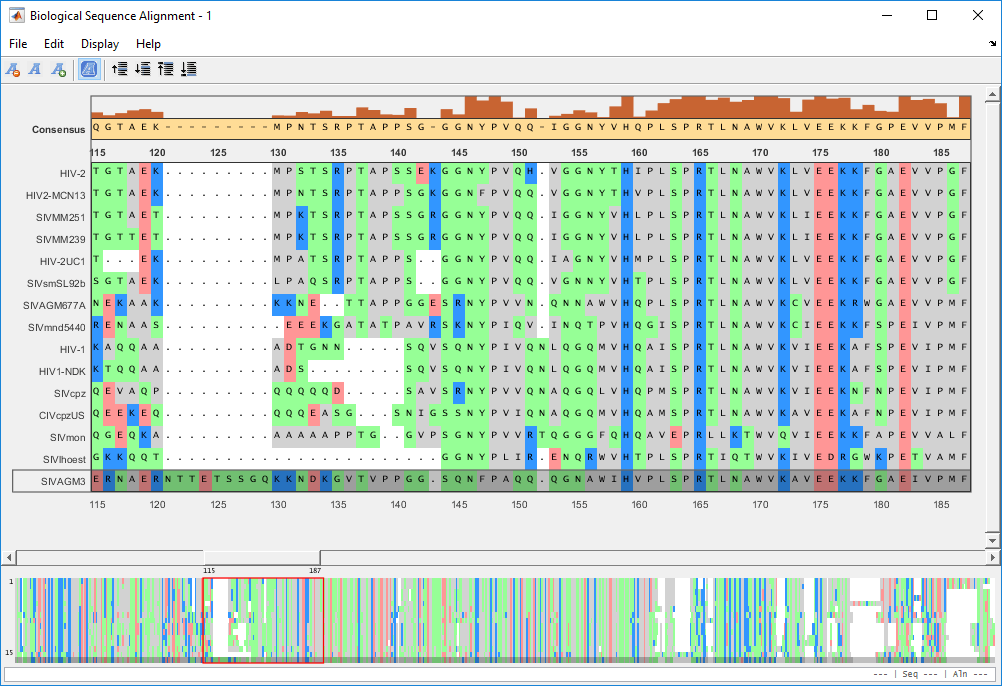Select the SIVlhoest sequence label
Screen dimensions: 1002x686
click(65, 459)
